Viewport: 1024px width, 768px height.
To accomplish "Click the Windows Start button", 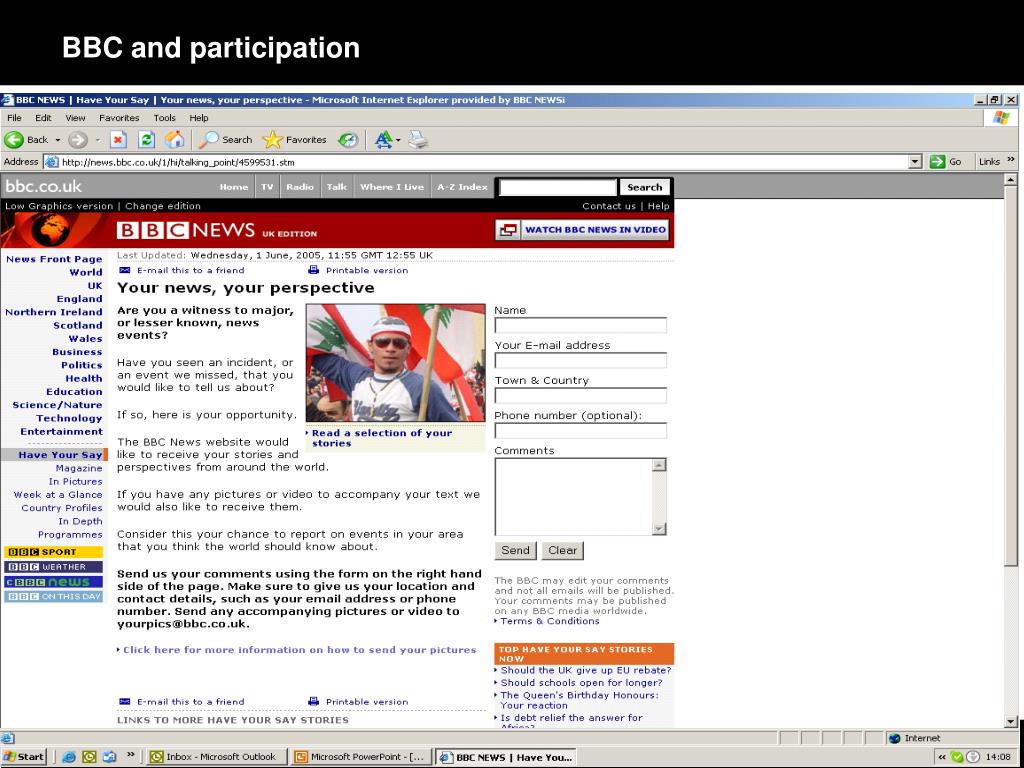I will pyautogui.click(x=24, y=757).
